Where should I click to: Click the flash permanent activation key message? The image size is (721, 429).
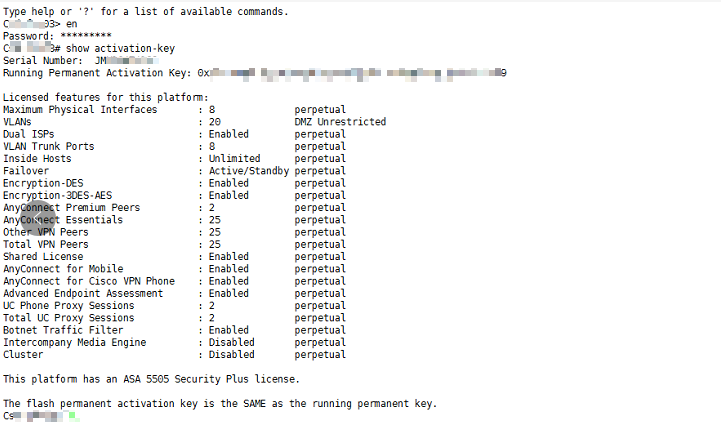220,404
